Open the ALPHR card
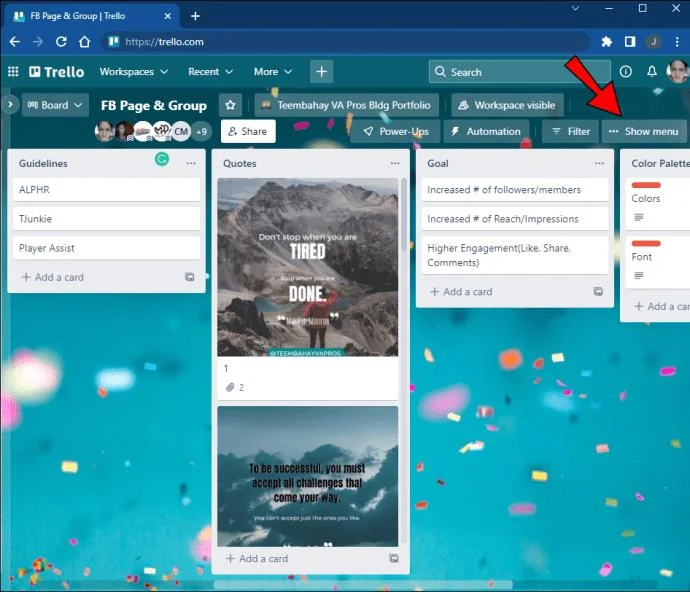This screenshot has height=592, width=690. (106, 190)
